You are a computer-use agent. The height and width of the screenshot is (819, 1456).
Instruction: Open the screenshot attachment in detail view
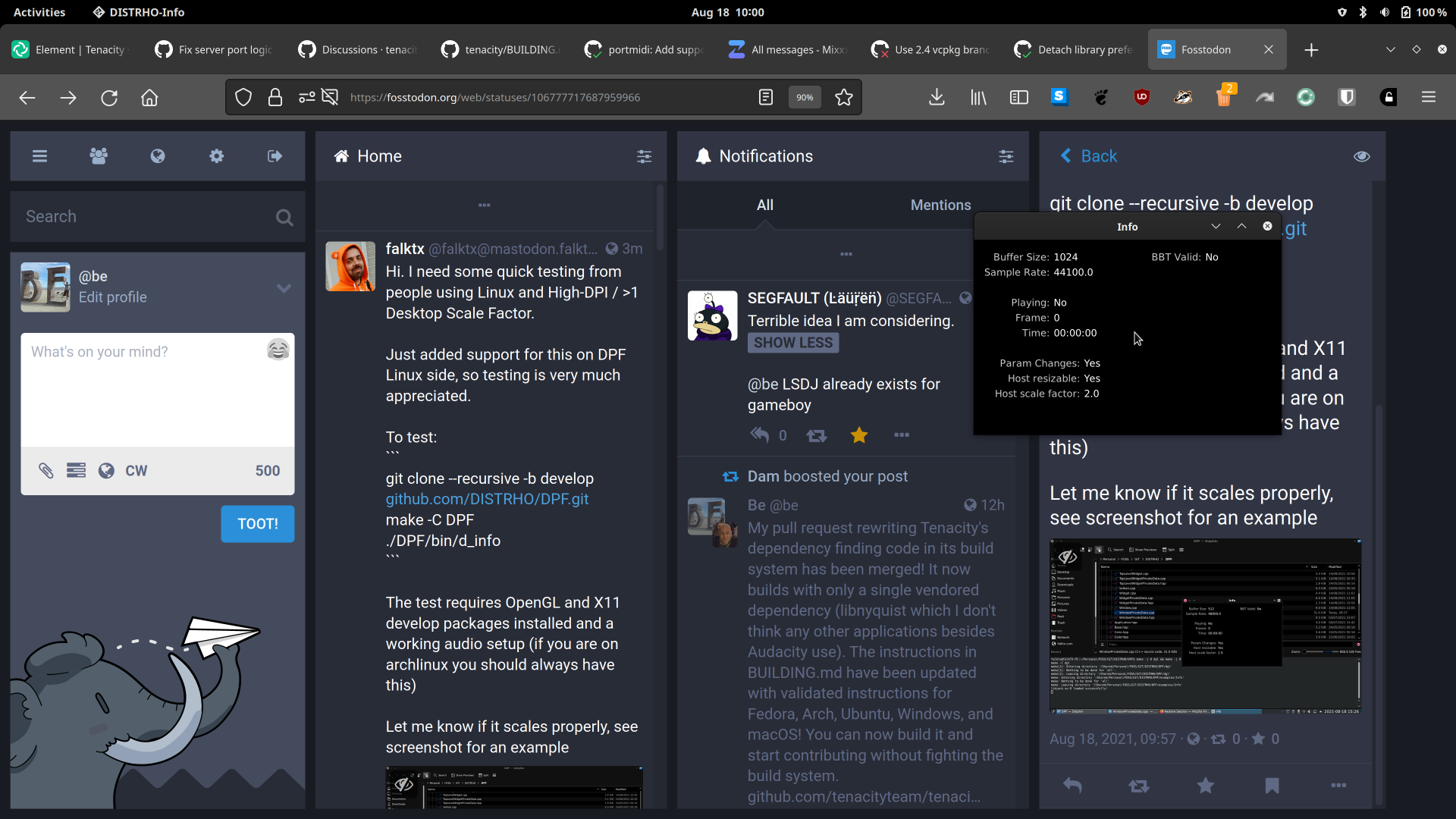tap(1206, 626)
